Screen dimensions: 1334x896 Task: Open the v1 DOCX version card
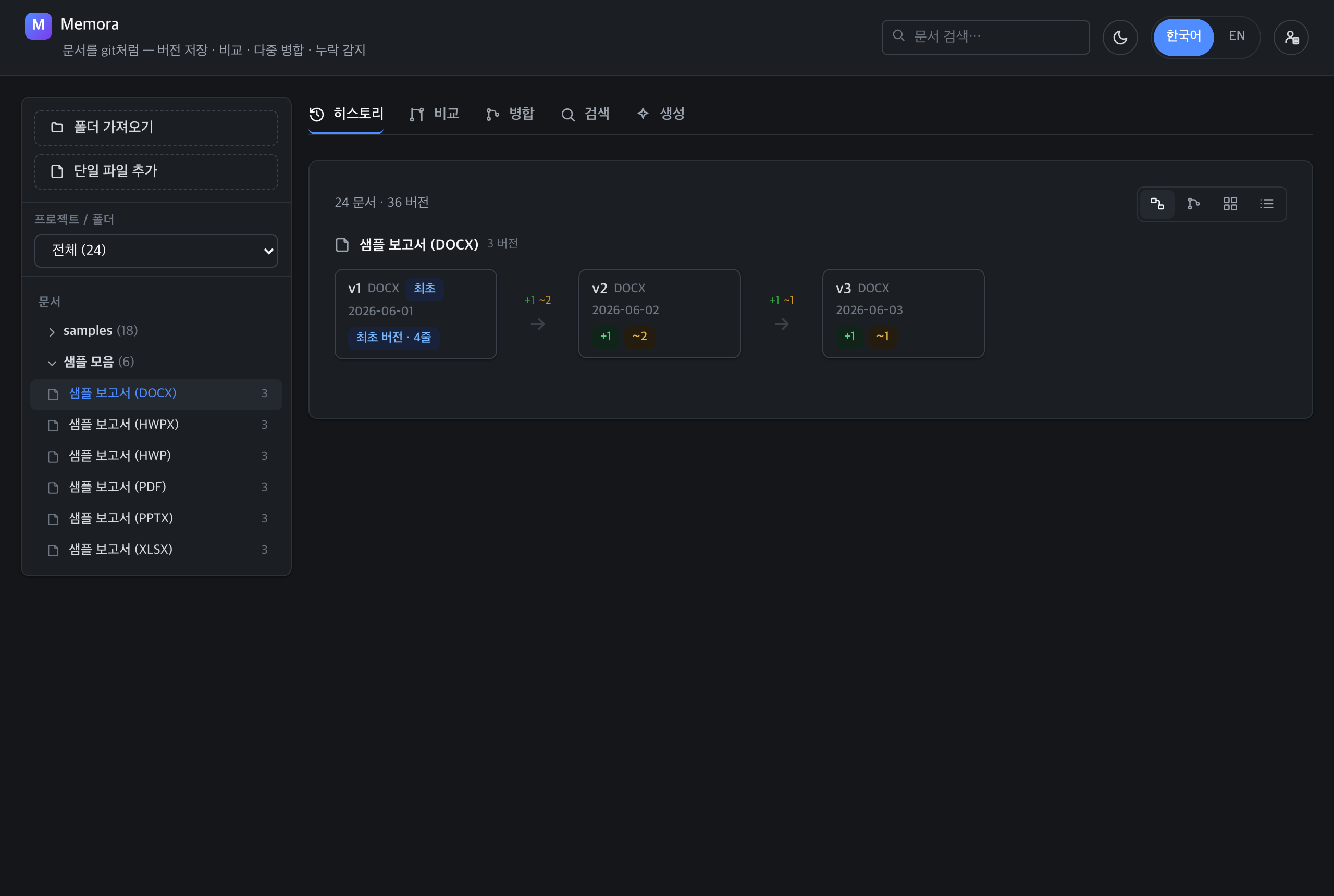(415, 314)
